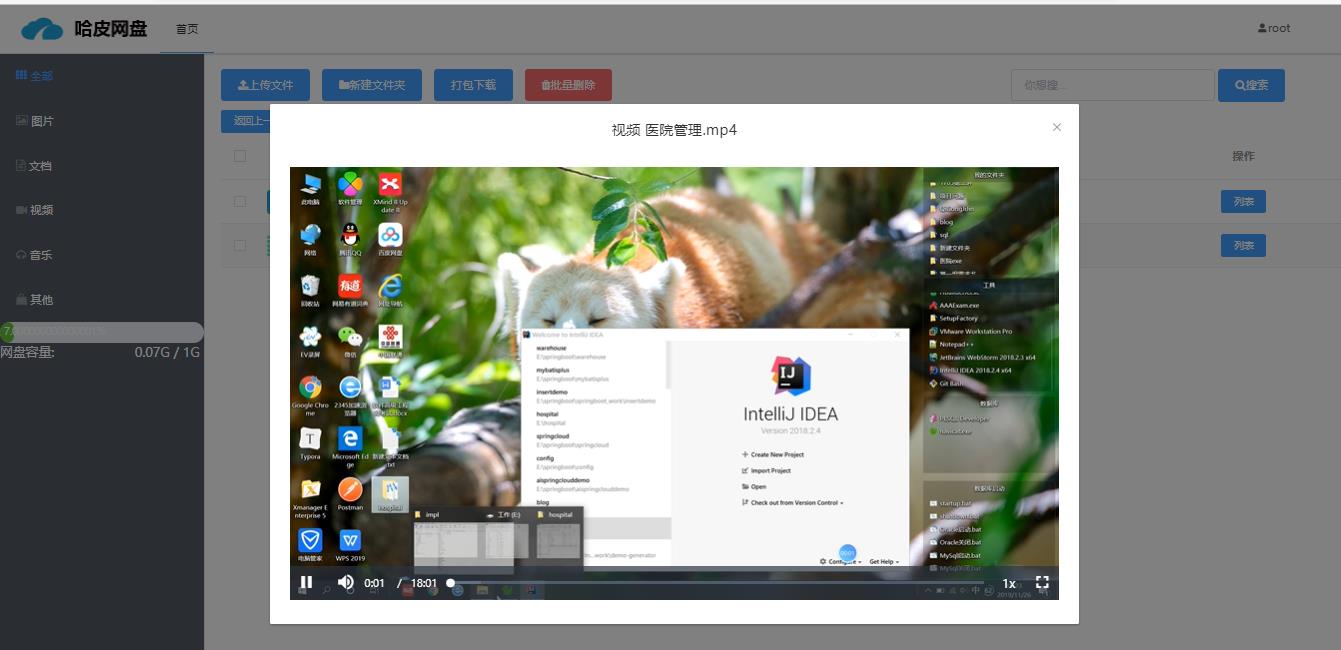
Task: Open the 文档 category in sidebar
Action: coord(34,166)
